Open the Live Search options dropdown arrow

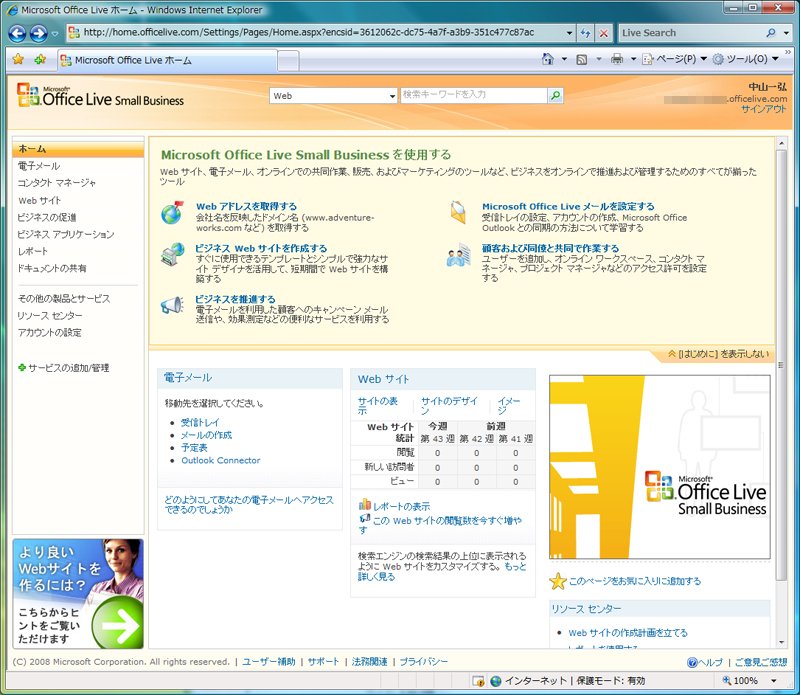pos(786,33)
